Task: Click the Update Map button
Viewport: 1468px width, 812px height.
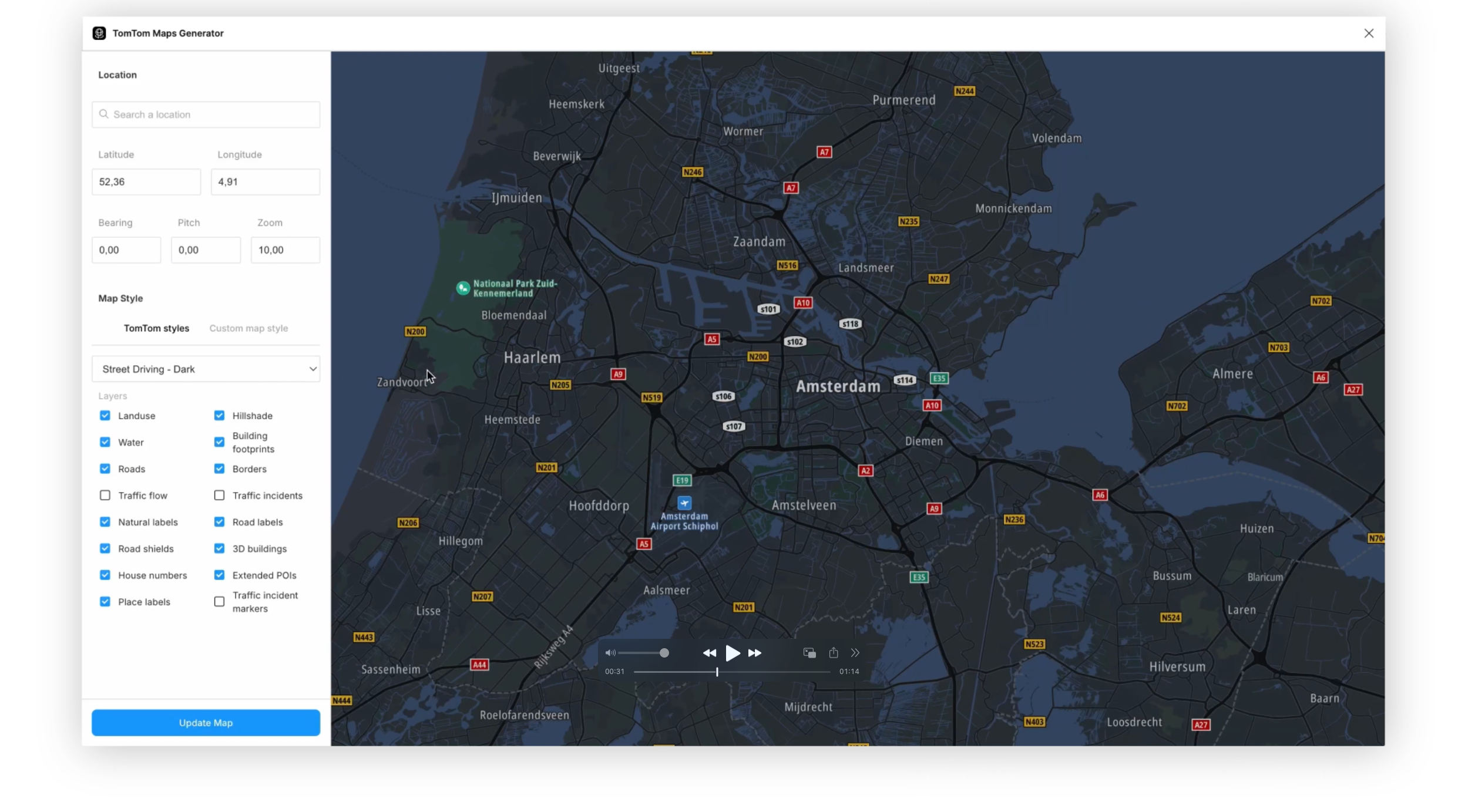Action: (206, 723)
